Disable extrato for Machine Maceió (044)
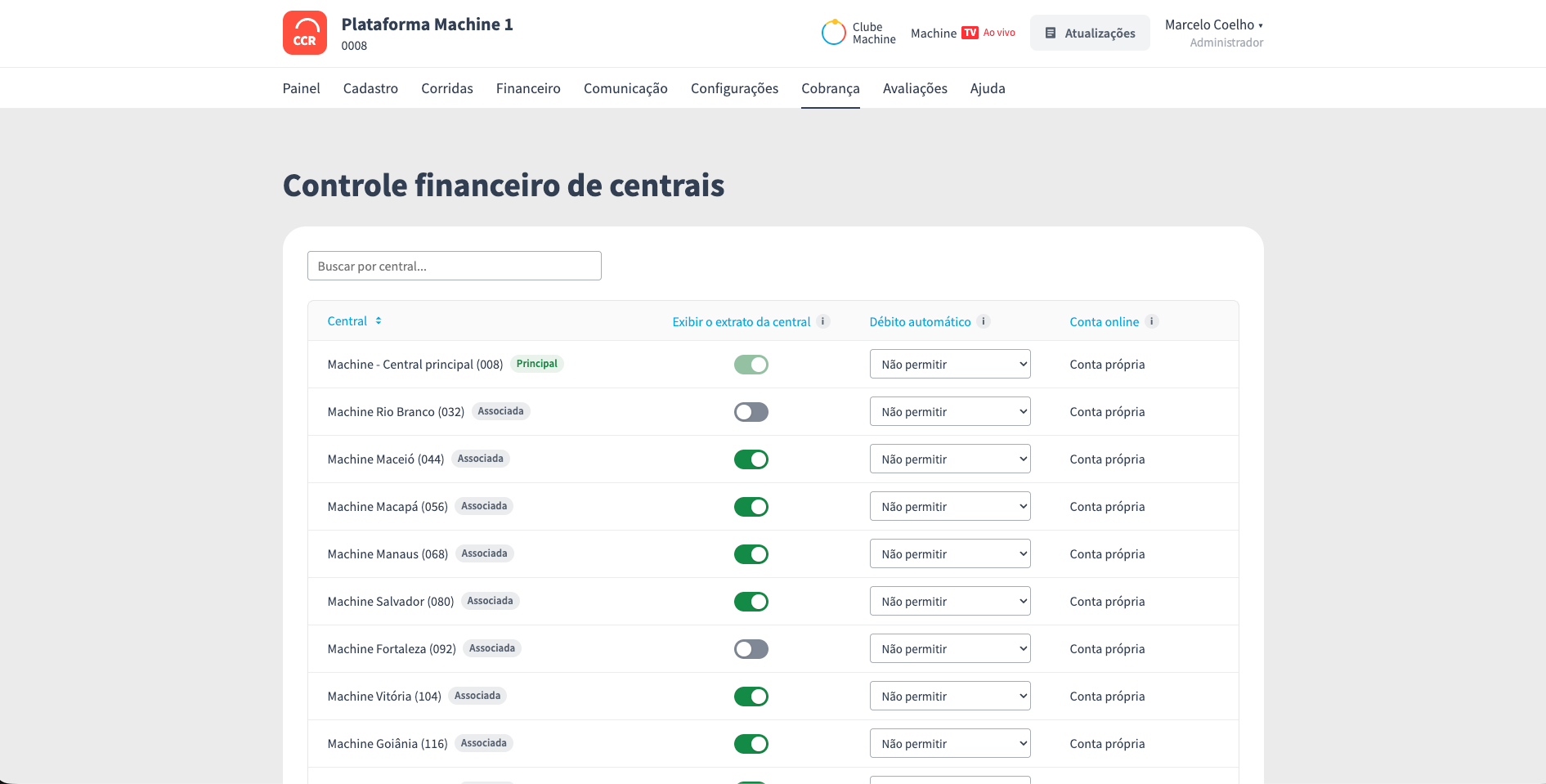Screen dimensions: 1546x784 (751, 459)
